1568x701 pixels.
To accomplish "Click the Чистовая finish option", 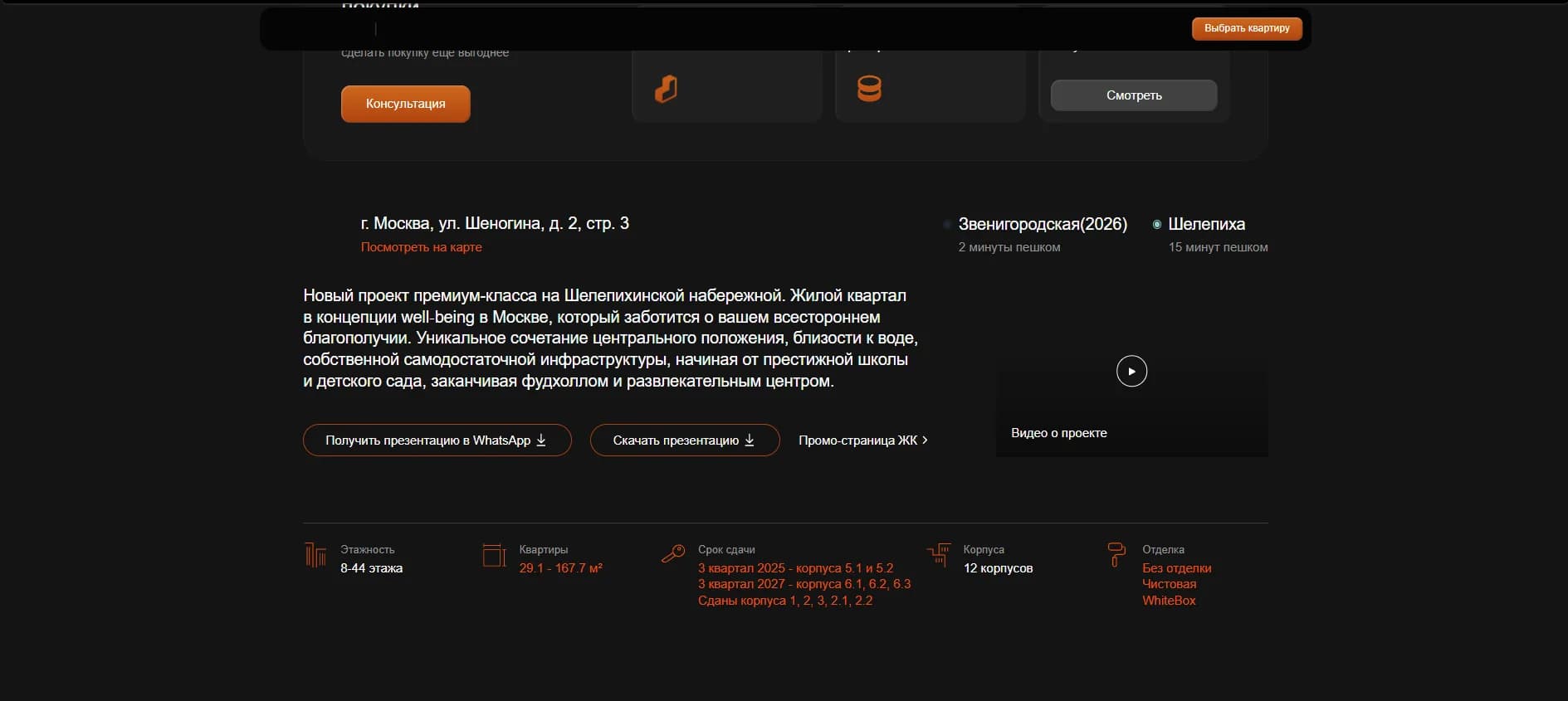I will pyautogui.click(x=1170, y=584).
